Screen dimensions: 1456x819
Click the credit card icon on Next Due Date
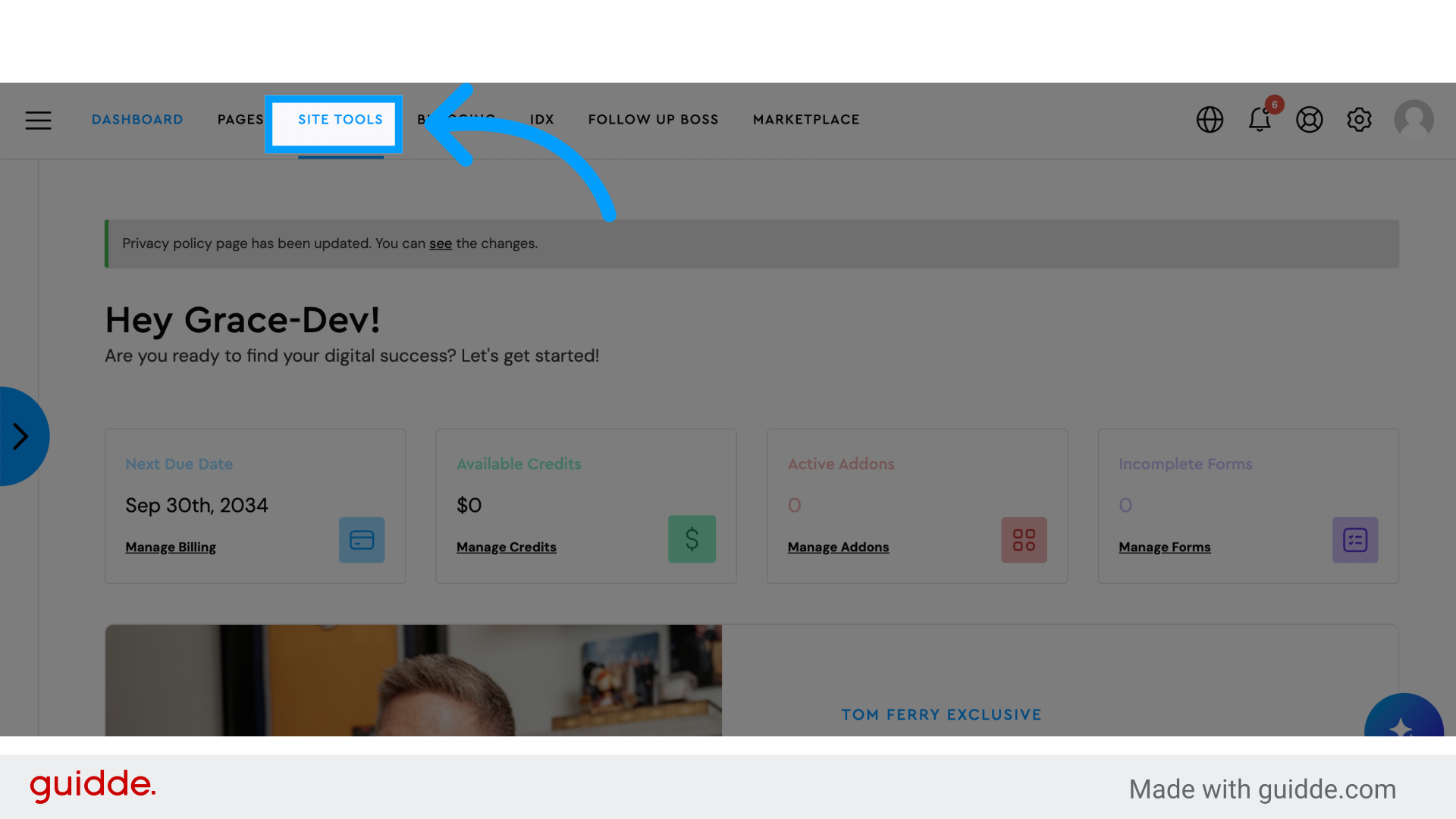pos(362,539)
